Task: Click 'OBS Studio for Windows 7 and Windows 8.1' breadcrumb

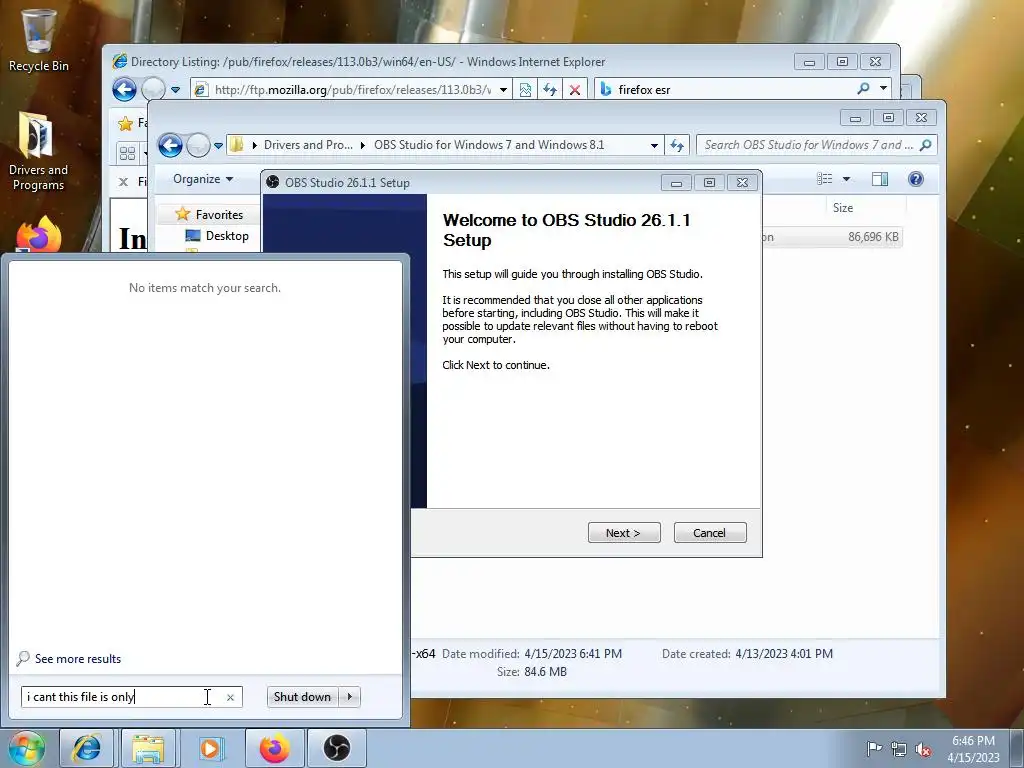Action: [x=488, y=145]
